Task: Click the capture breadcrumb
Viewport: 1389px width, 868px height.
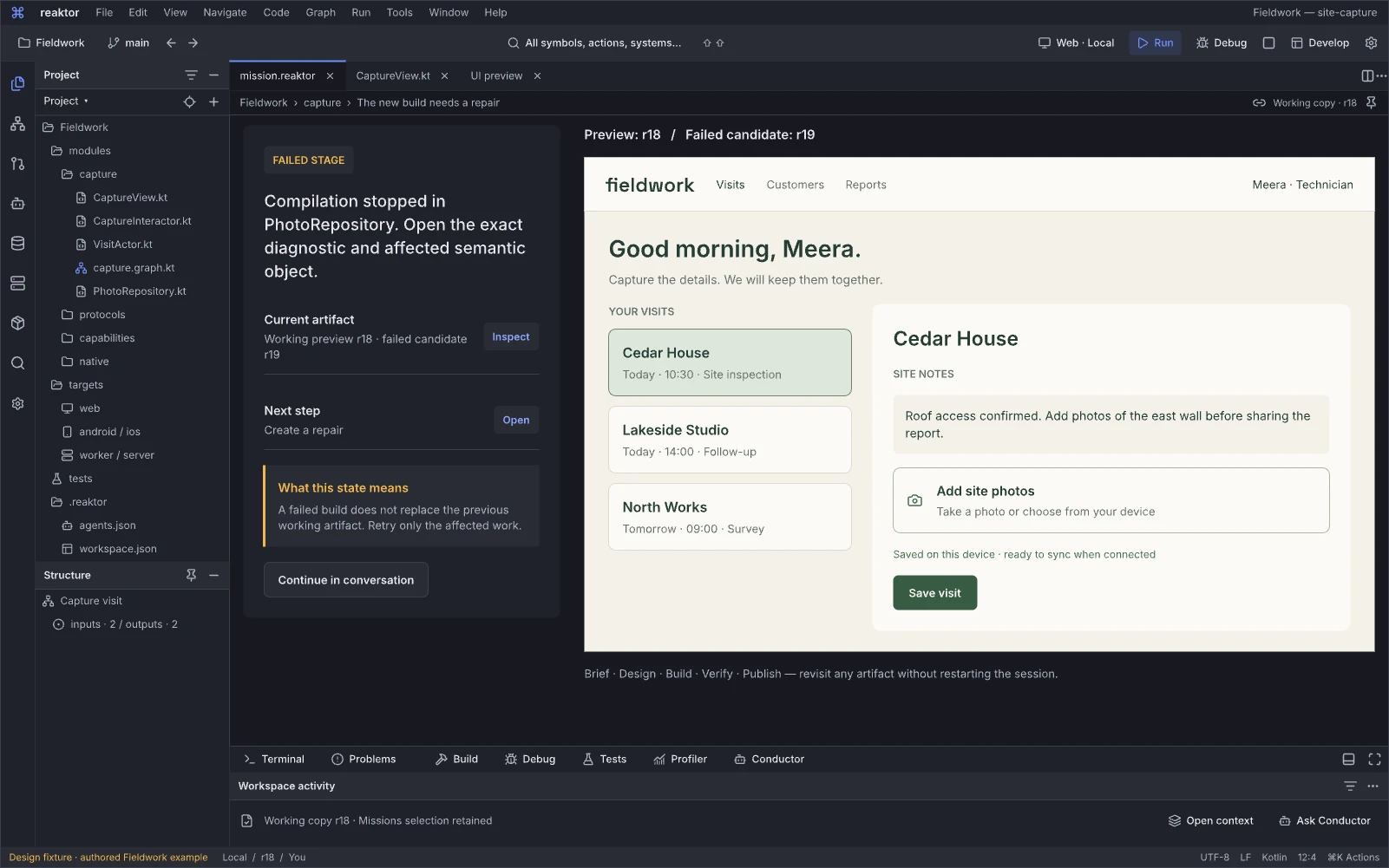Action: [x=322, y=102]
